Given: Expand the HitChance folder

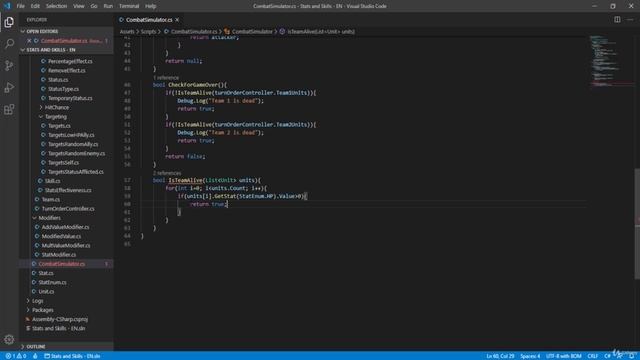Looking at the screenshot, I should point(56,107).
